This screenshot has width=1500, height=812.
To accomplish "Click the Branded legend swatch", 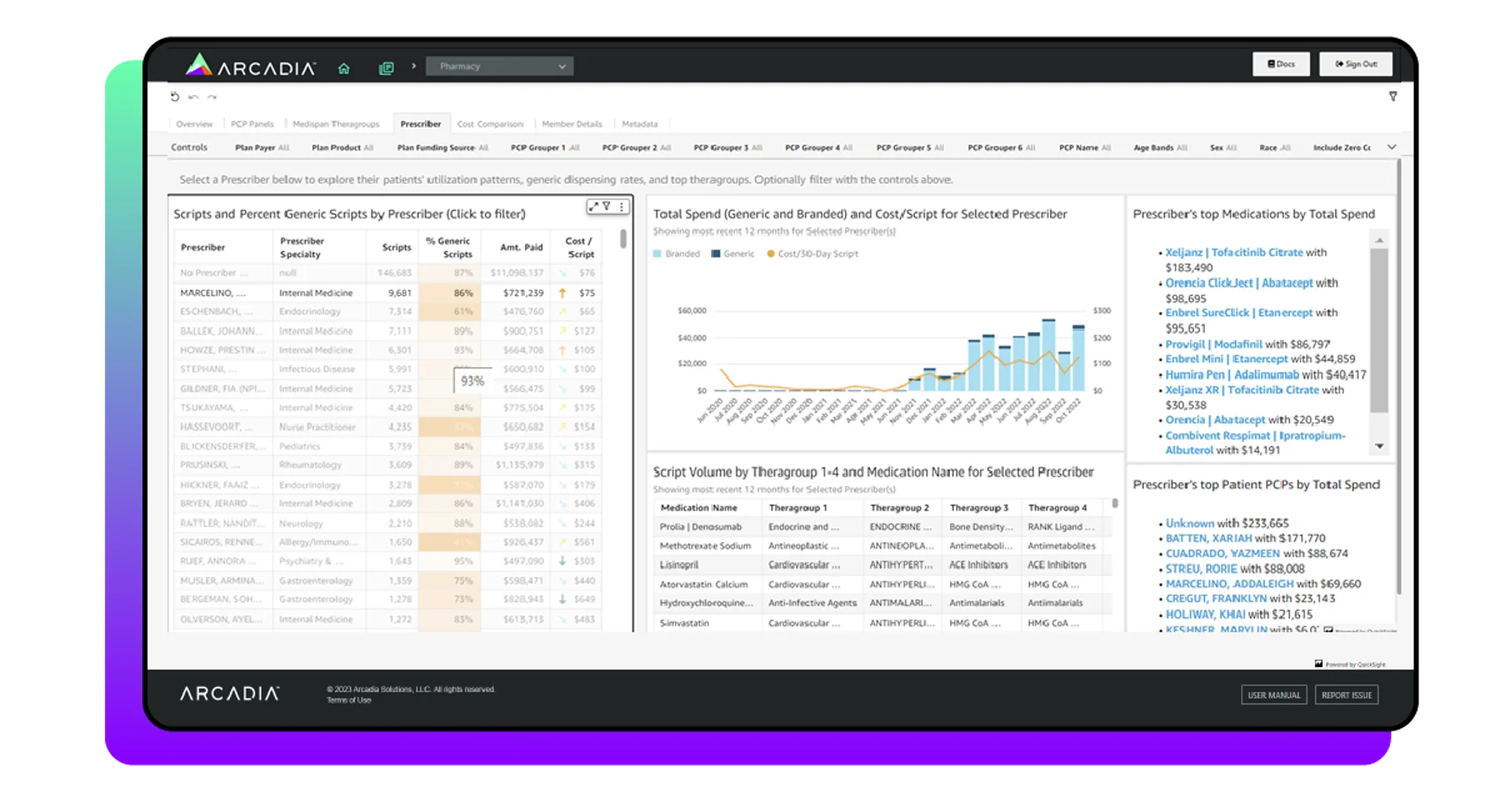I will (x=657, y=254).
